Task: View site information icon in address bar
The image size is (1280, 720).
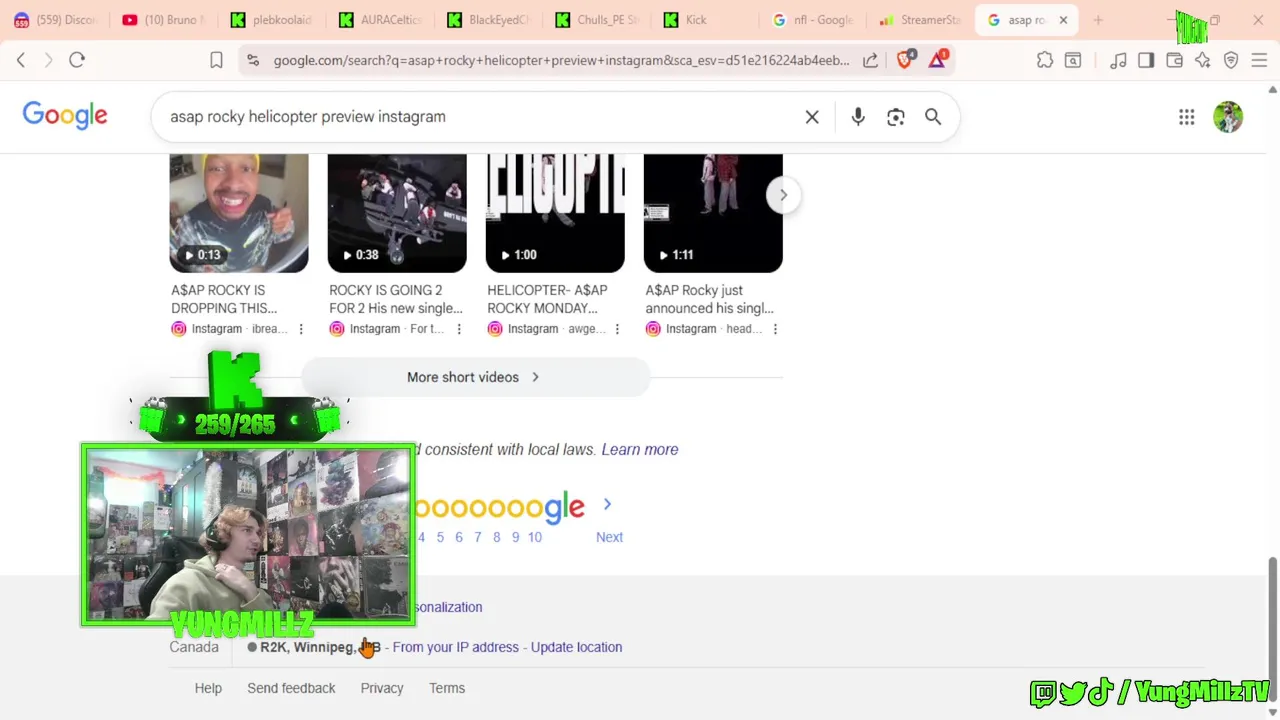Action: 253,60
